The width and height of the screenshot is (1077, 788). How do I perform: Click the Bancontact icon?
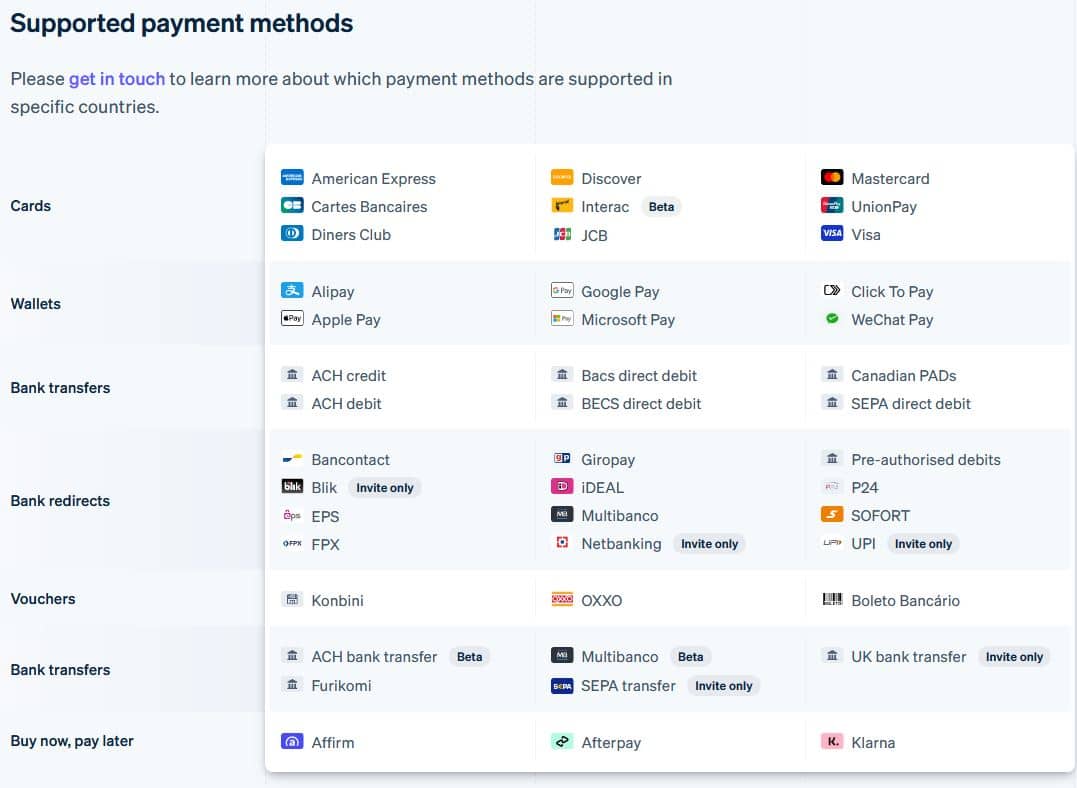coord(292,459)
